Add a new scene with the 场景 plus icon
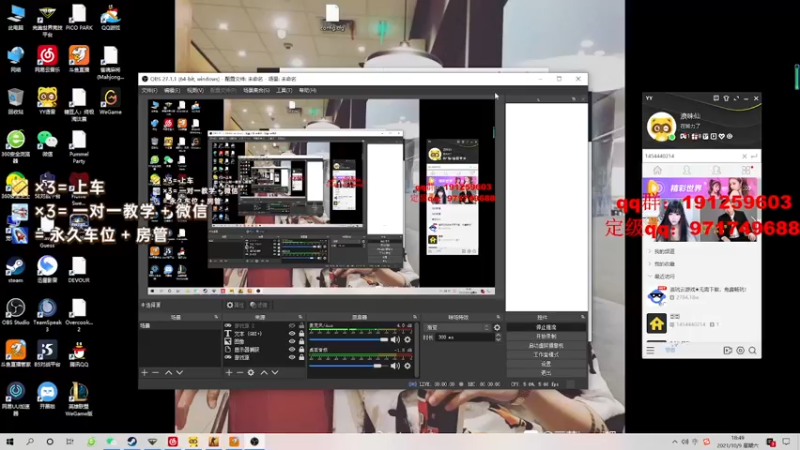800x450 pixels. tap(144, 373)
